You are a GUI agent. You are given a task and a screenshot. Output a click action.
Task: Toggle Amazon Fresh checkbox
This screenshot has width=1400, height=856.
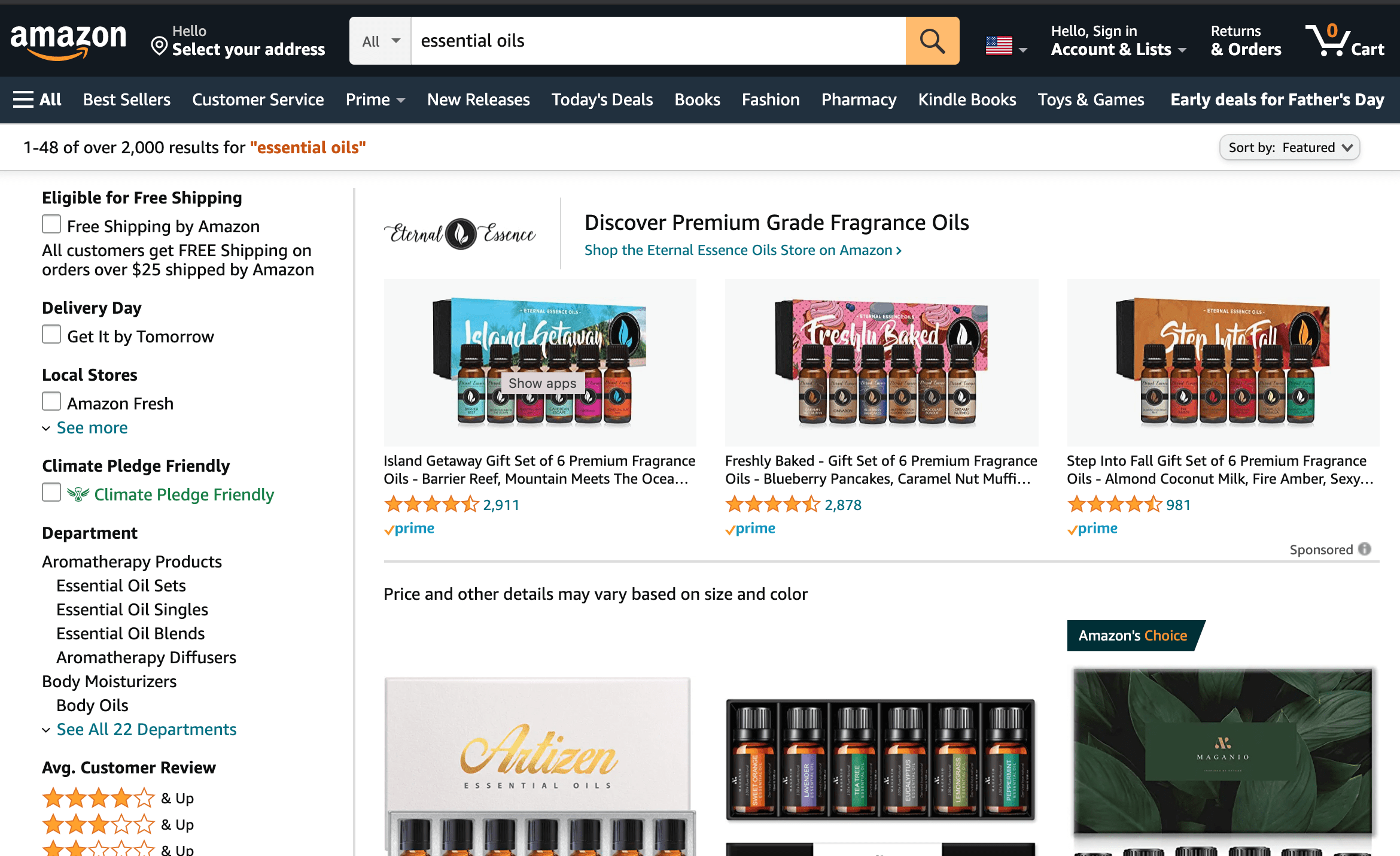point(51,401)
